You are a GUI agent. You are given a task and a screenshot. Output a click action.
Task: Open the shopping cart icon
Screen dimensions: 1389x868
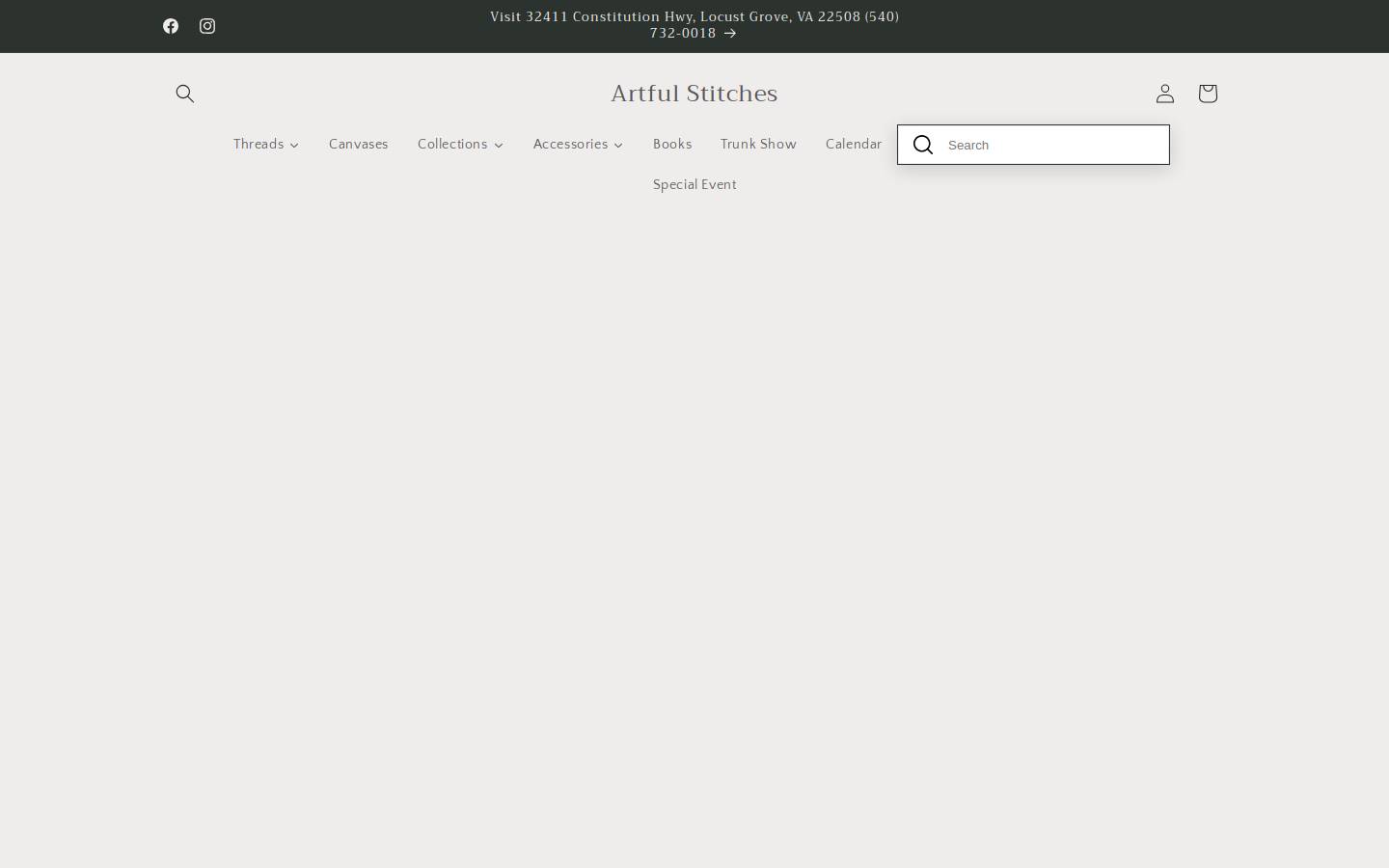point(1208,94)
